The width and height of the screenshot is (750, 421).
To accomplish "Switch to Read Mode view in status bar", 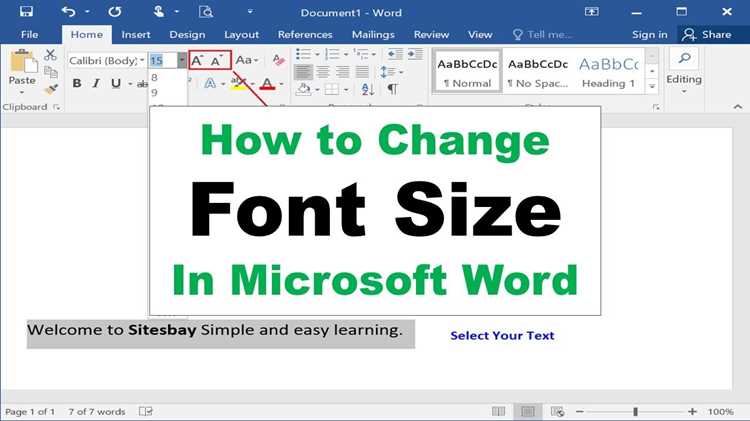I will coord(498,411).
